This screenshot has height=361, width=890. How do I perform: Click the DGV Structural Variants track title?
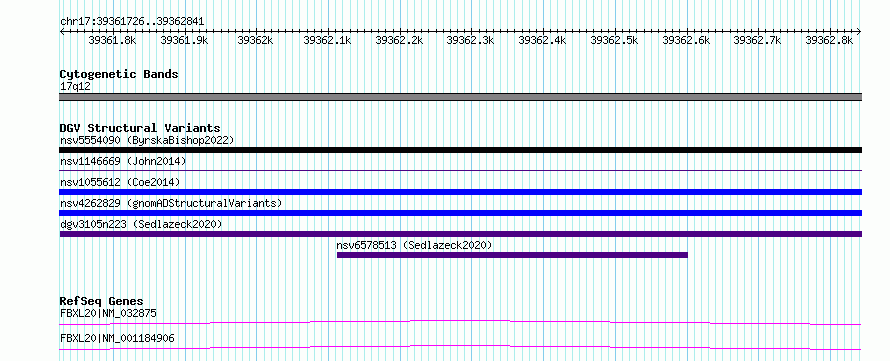coord(140,128)
